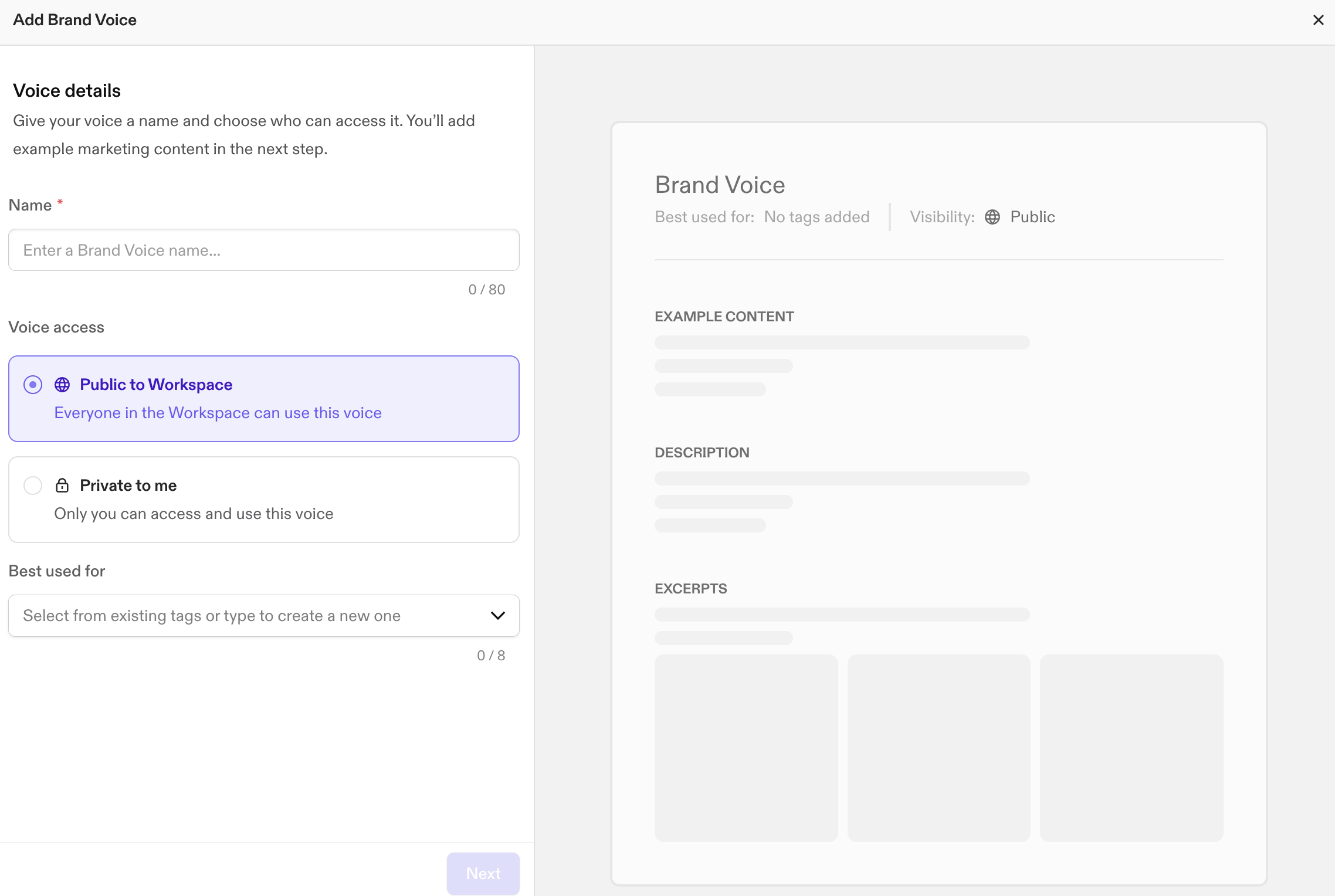
Task: Click the 'No tags added' text in preview
Action: click(x=816, y=217)
